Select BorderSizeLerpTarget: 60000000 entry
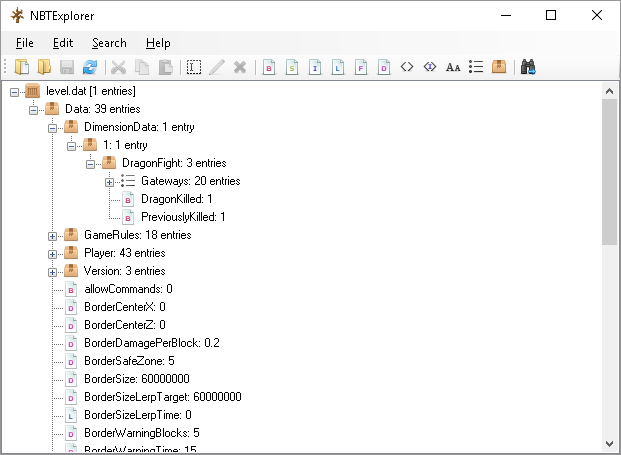Image resolution: width=621 pixels, height=455 pixels. (x=163, y=397)
